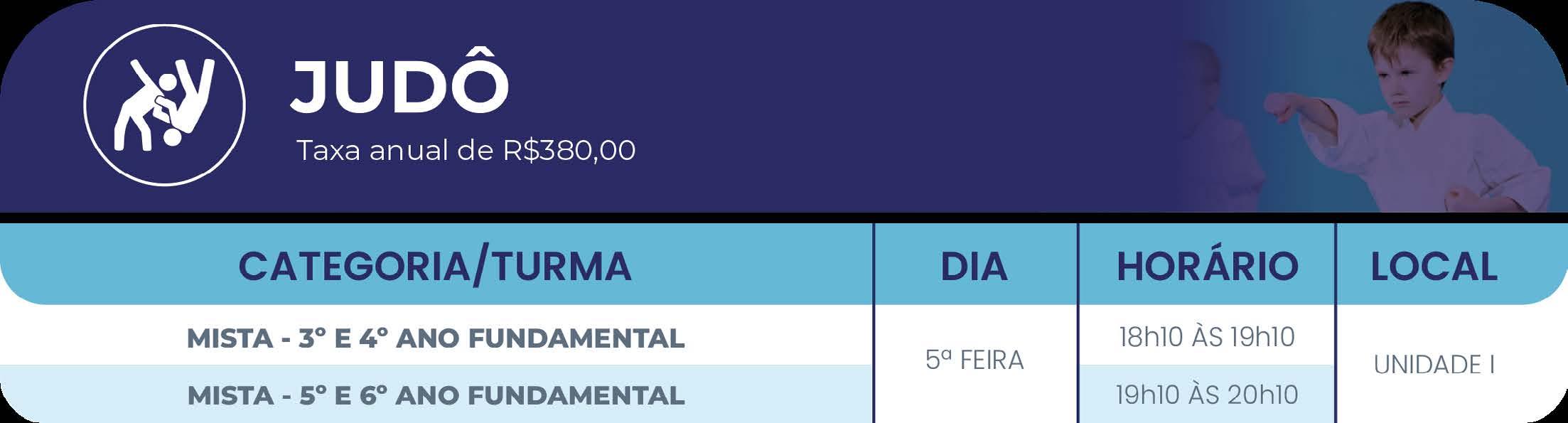
Task: Click the 5ª FEIRA day cell
Action: pyautogui.click(x=974, y=360)
